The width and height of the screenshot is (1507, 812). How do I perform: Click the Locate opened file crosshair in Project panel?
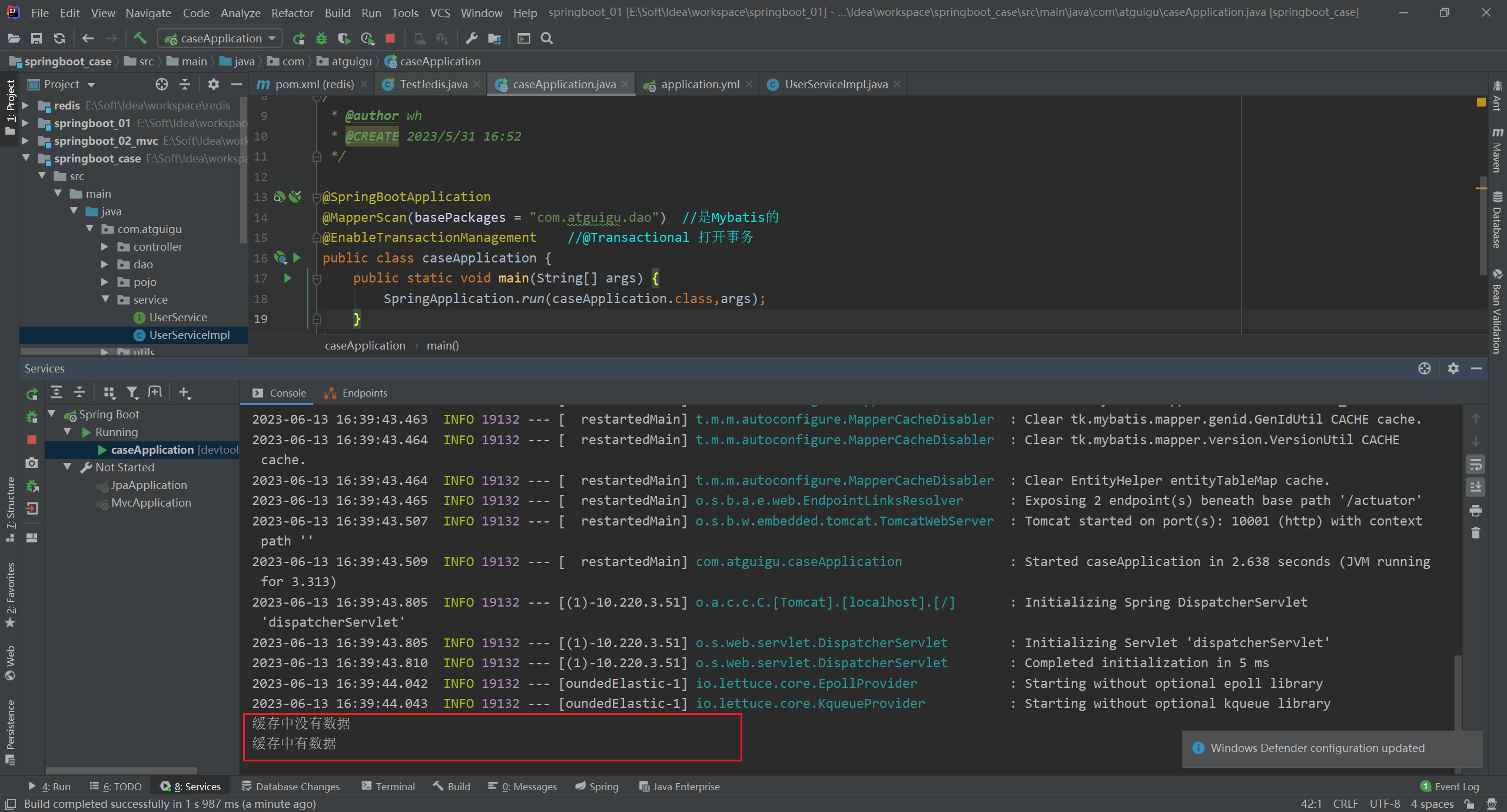pos(162,84)
